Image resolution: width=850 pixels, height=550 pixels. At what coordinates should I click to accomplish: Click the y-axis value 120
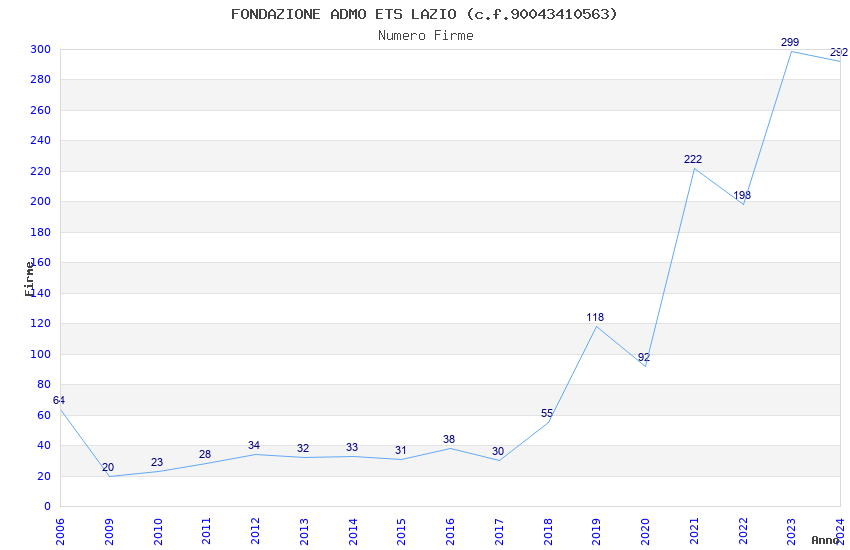[41, 323]
